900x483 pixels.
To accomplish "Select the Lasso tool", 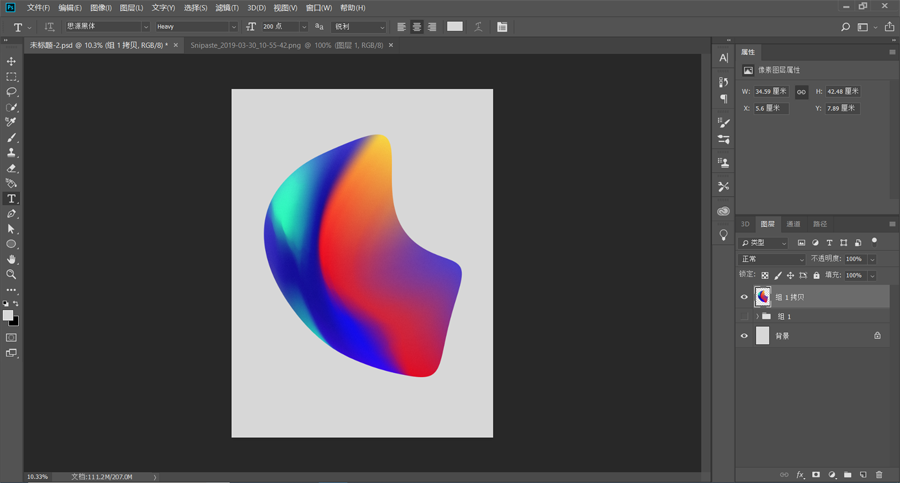I will [12, 92].
